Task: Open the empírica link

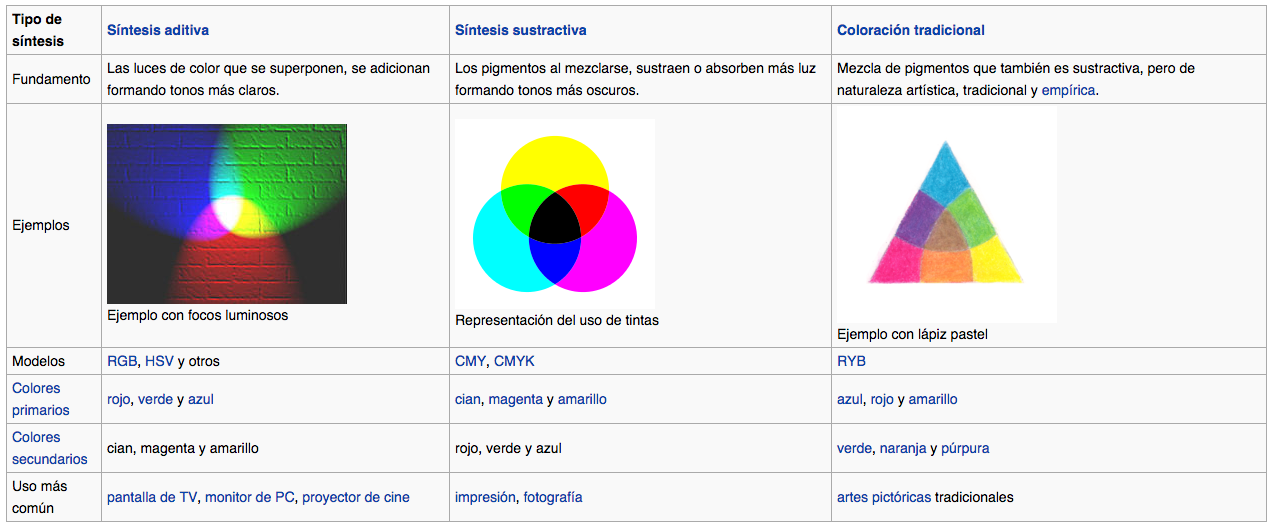Action: pyautogui.click(x=1068, y=90)
